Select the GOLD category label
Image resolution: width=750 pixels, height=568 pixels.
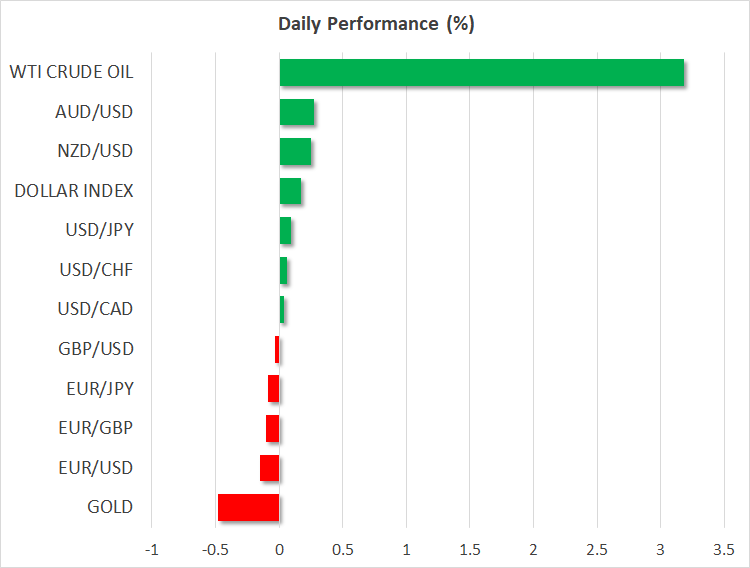[110, 507]
